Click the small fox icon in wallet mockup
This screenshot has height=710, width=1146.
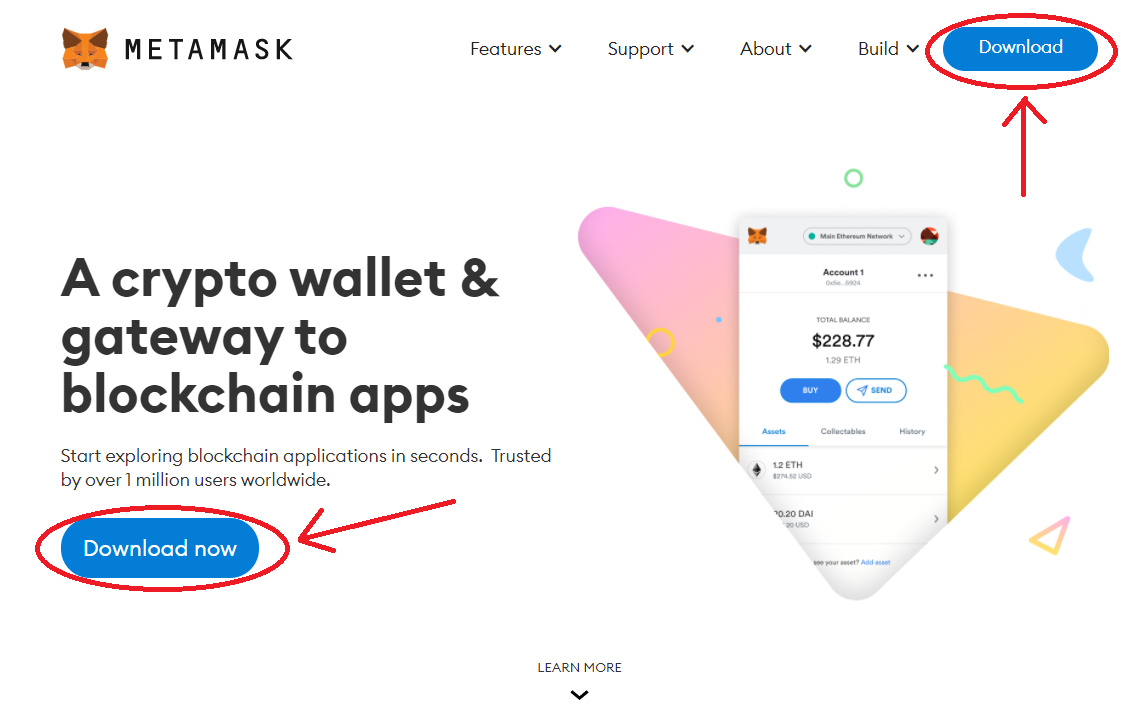[757, 236]
